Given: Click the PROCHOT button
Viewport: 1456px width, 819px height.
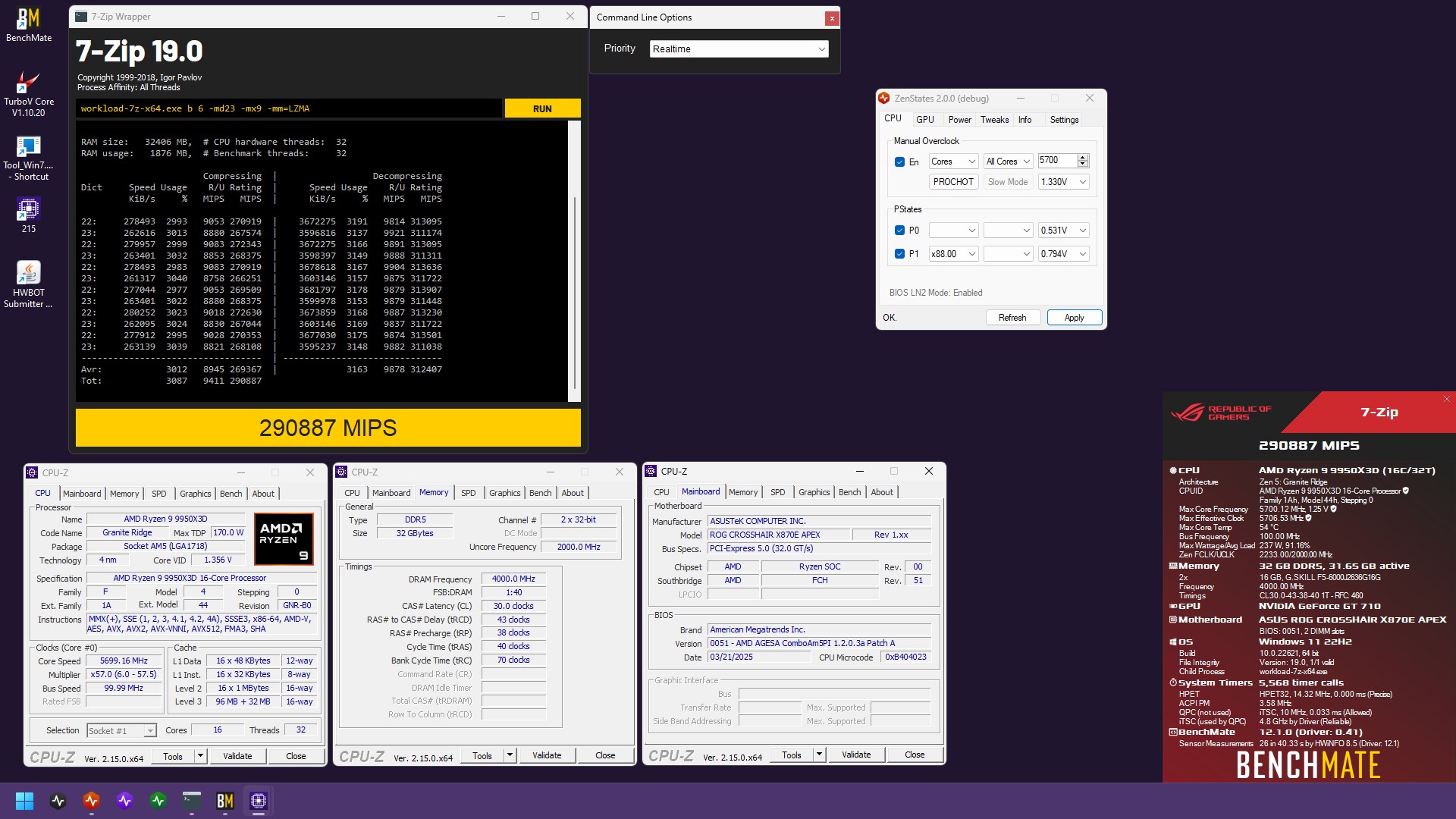Looking at the screenshot, I should pyautogui.click(x=953, y=182).
